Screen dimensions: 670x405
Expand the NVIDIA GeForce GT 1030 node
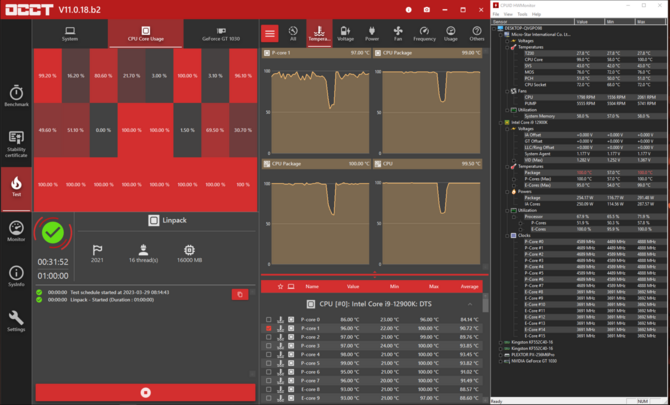point(501,361)
